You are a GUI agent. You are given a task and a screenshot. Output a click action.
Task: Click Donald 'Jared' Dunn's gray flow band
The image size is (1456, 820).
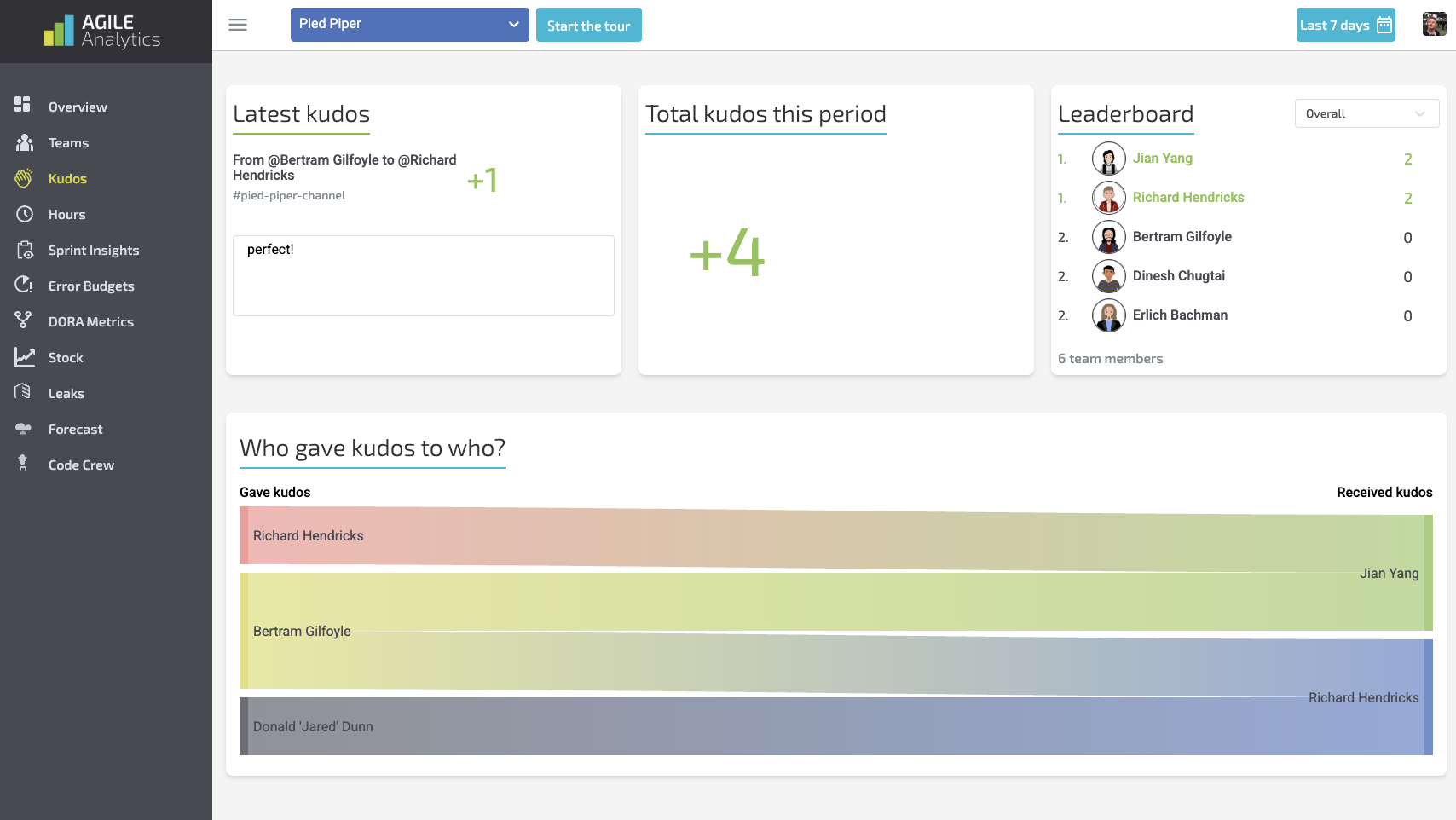(767, 726)
